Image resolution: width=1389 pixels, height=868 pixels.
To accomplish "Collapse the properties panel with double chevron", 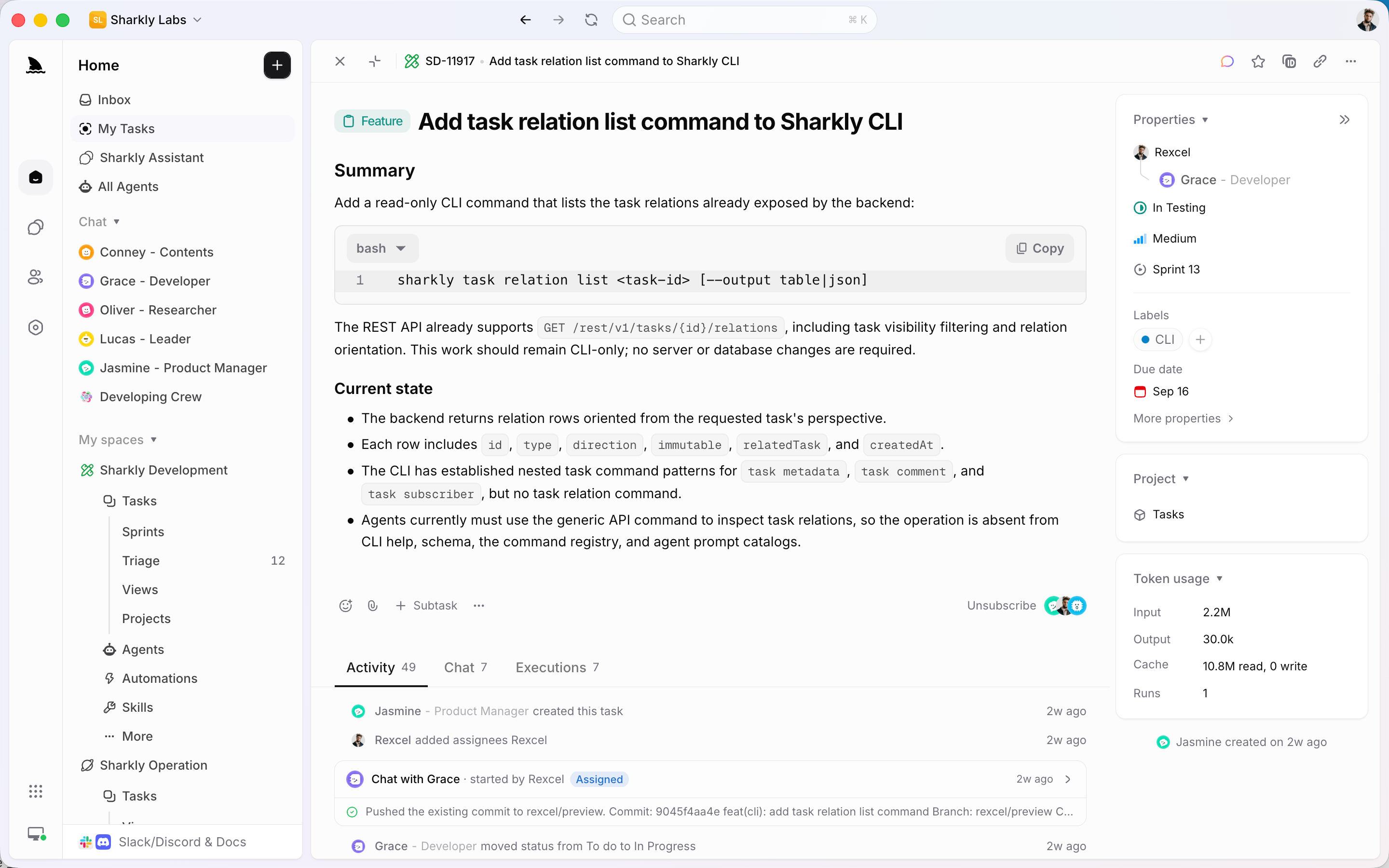I will [1344, 120].
